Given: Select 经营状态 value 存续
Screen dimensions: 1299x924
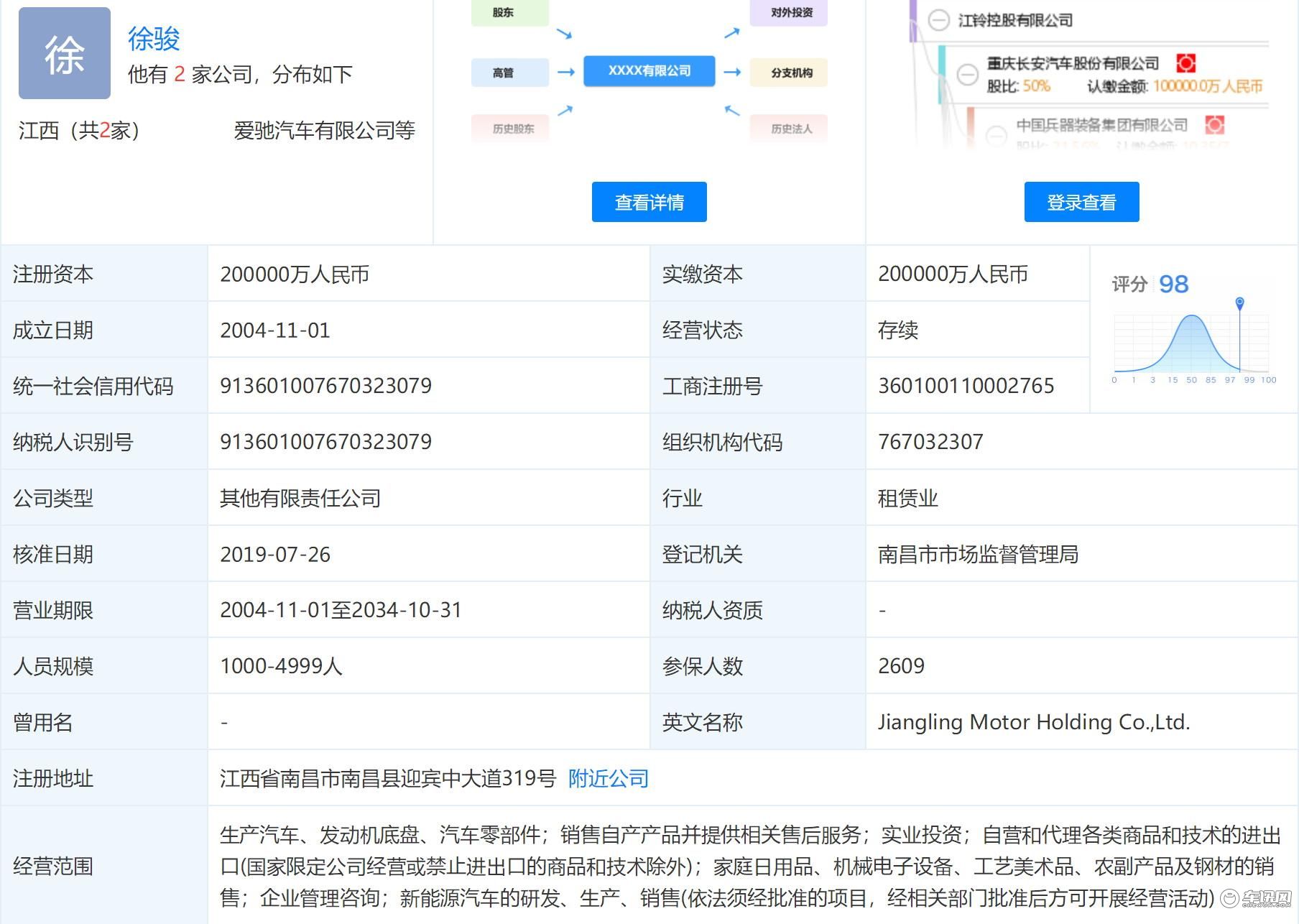Looking at the screenshot, I should point(898,331).
